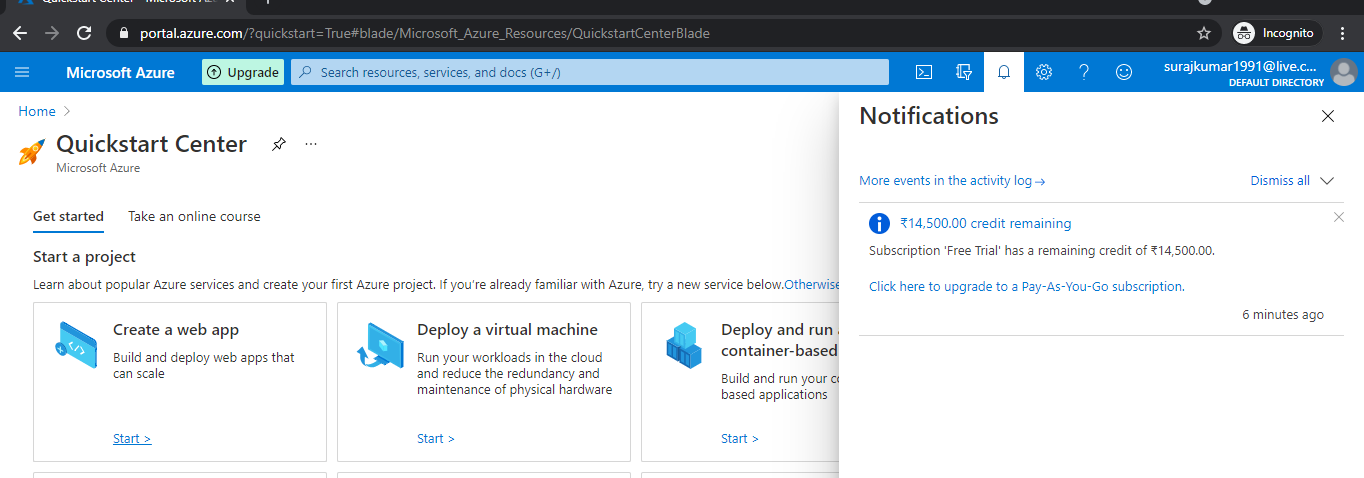Image resolution: width=1364 pixels, height=478 pixels.
Task: Bookmark this page with the star icon
Action: click(x=1204, y=33)
